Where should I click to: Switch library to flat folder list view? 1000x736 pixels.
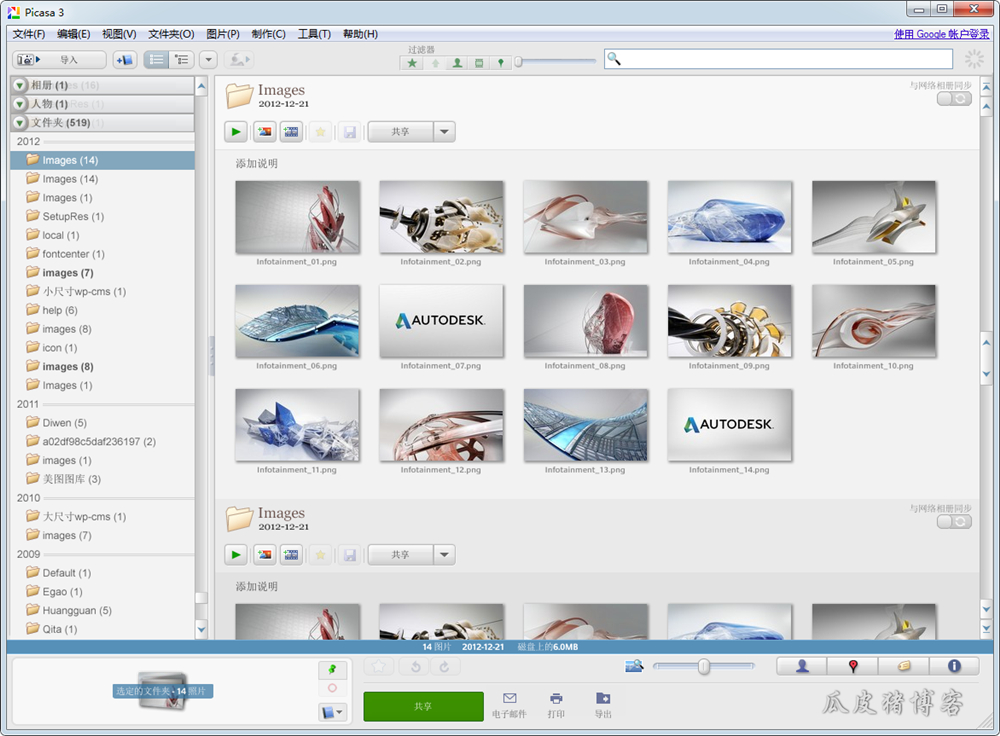click(x=157, y=60)
